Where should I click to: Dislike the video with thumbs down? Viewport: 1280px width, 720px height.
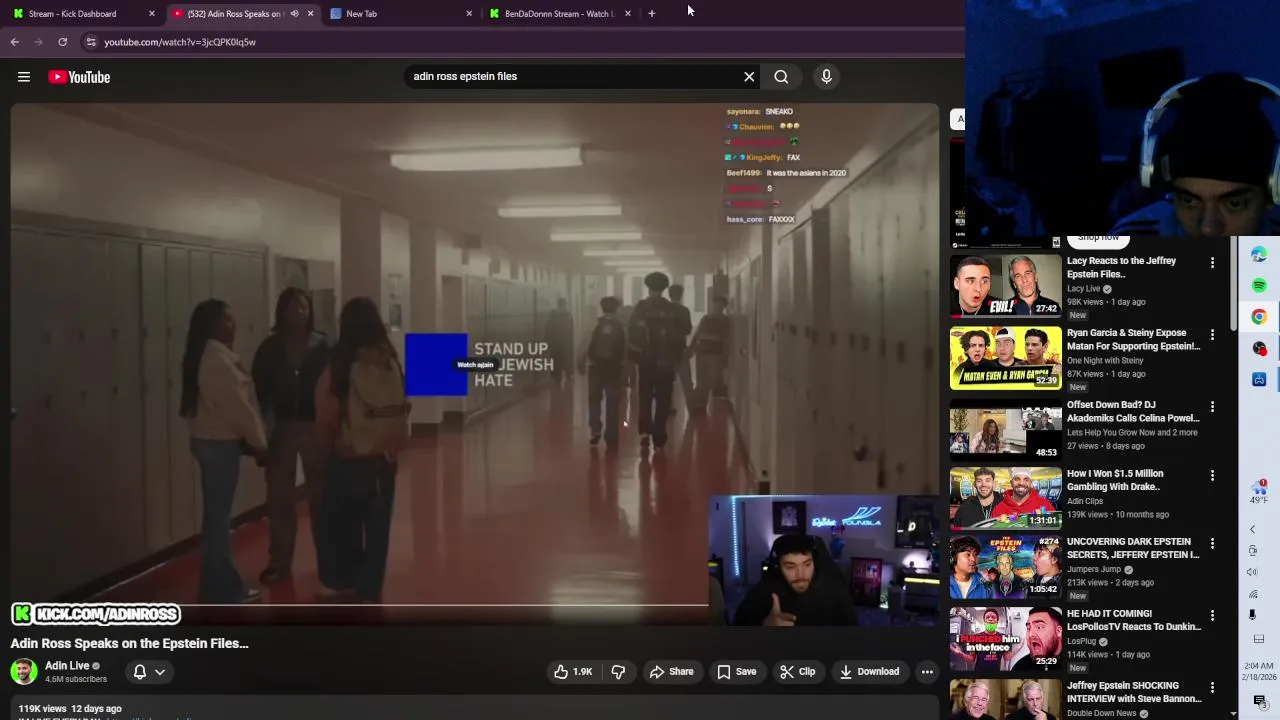point(618,672)
